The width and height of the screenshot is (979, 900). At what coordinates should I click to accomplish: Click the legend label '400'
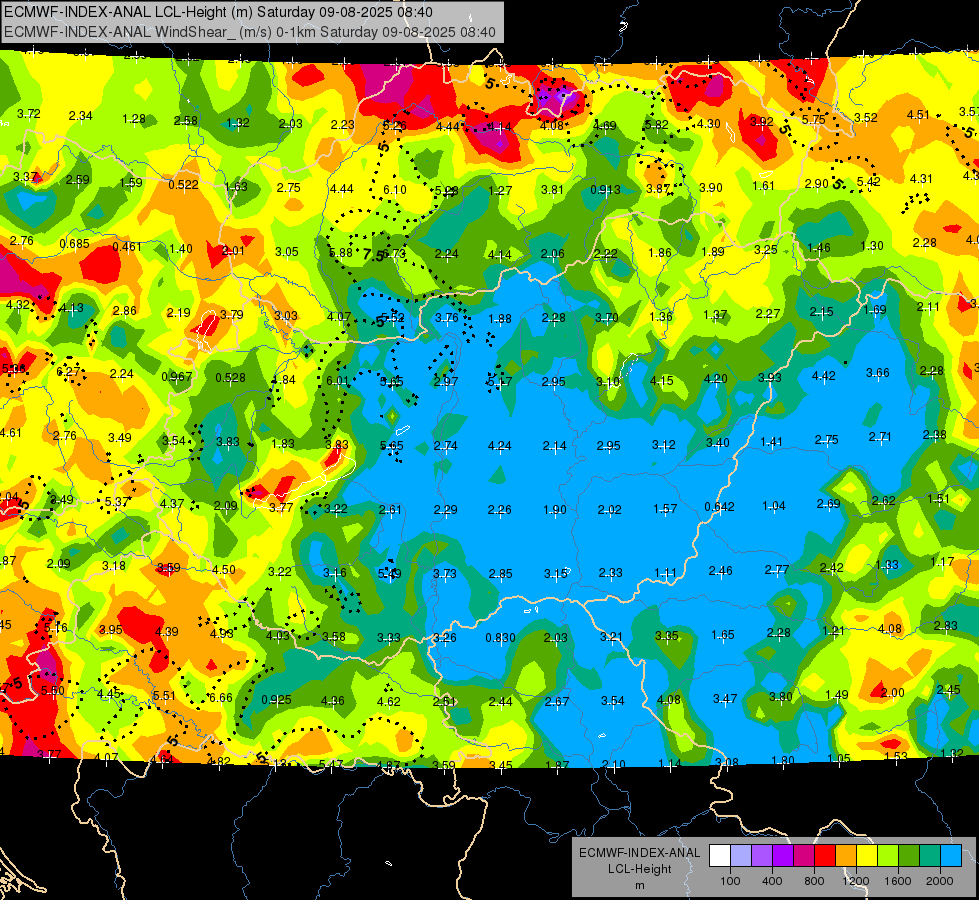pos(772,881)
